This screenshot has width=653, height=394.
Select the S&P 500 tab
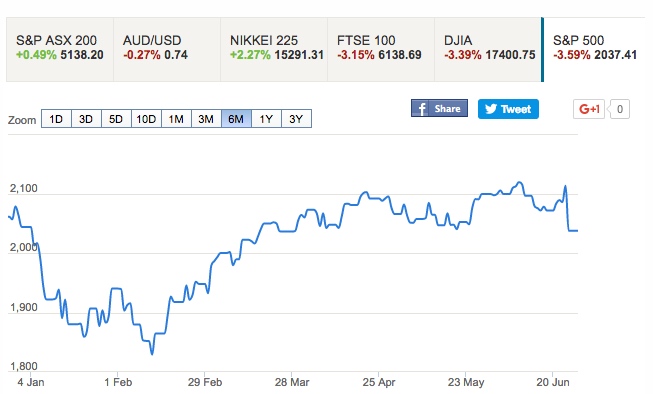[595, 50]
